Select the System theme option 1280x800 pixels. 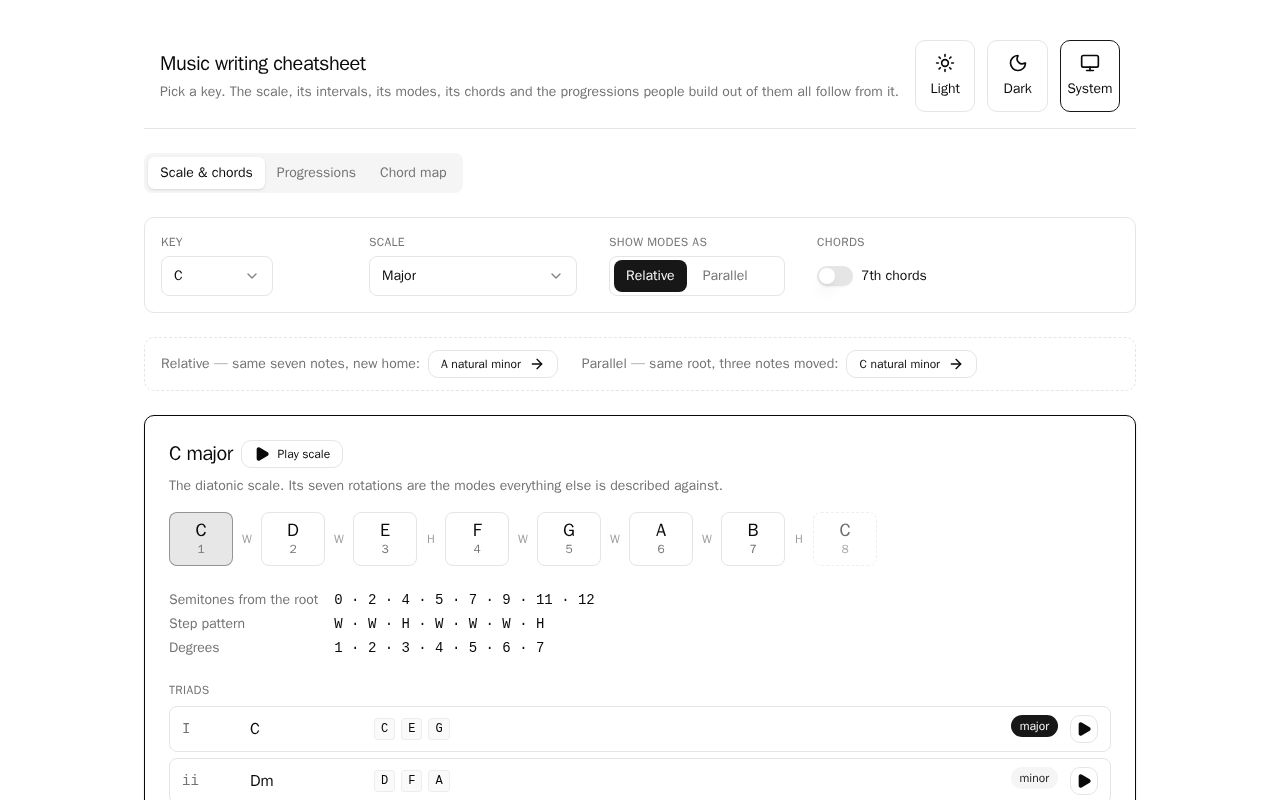(1090, 76)
